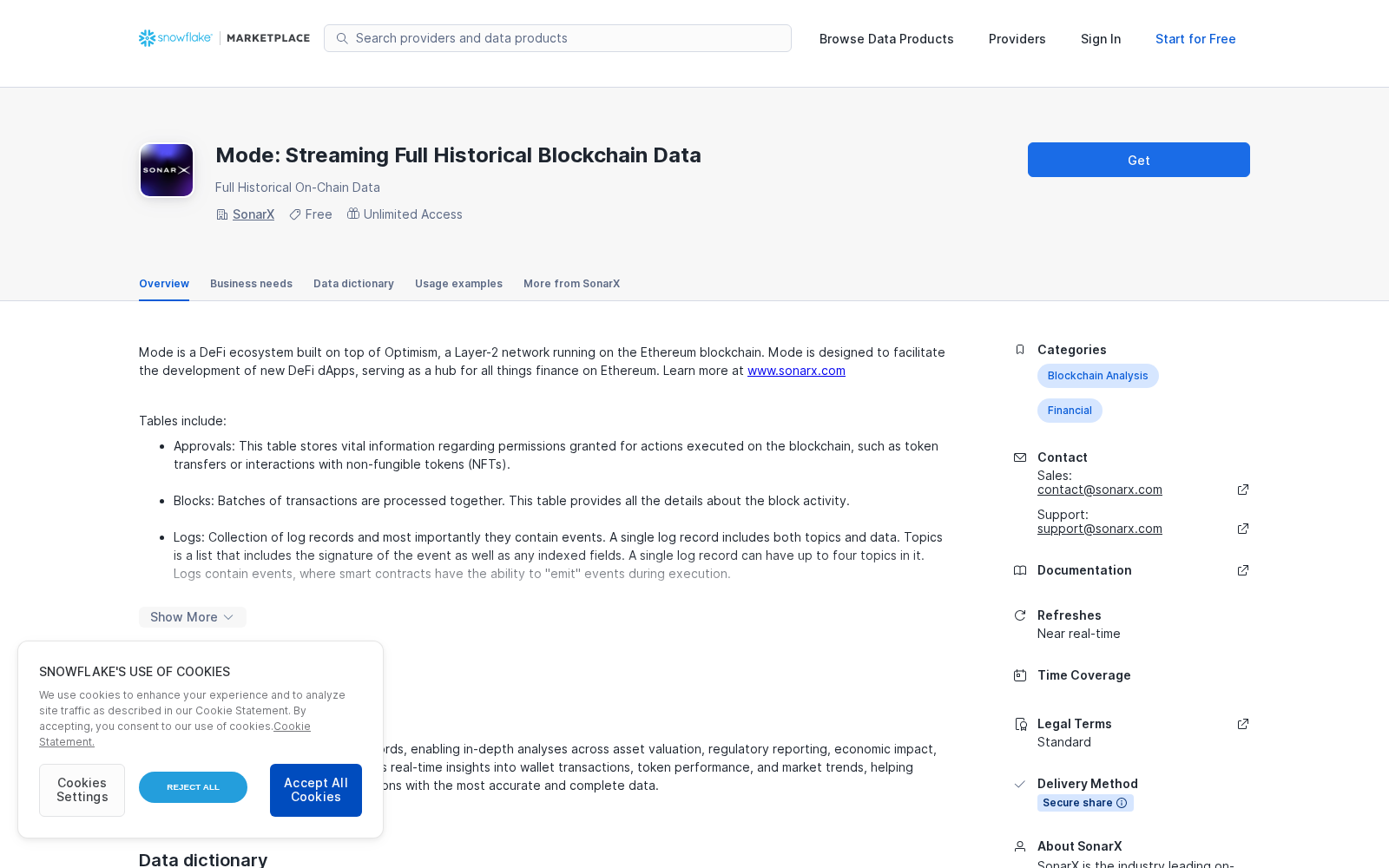The image size is (1389, 868).
Task: Click the Full Historical On-Chain Data subtitle
Action: [x=298, y=187]
